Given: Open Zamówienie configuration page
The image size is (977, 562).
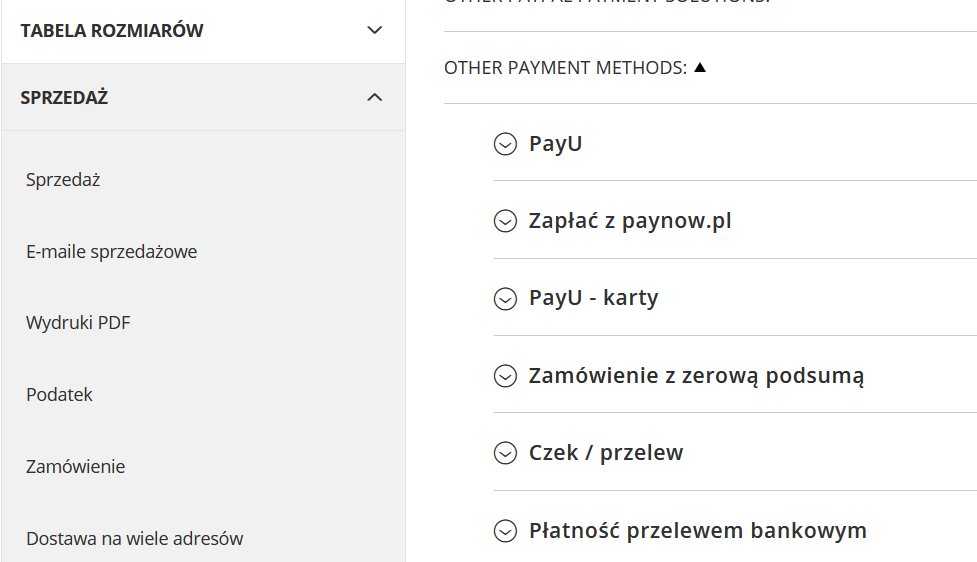Looking at the screenshot, I should coord(75,467).
